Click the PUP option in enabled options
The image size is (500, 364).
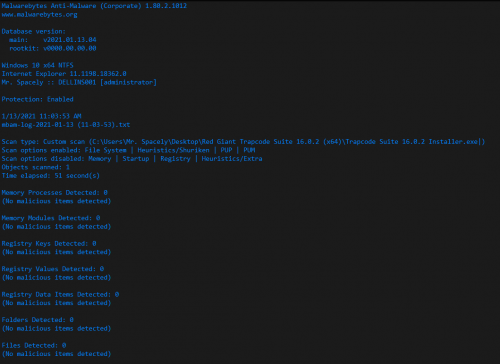point(226,150)
